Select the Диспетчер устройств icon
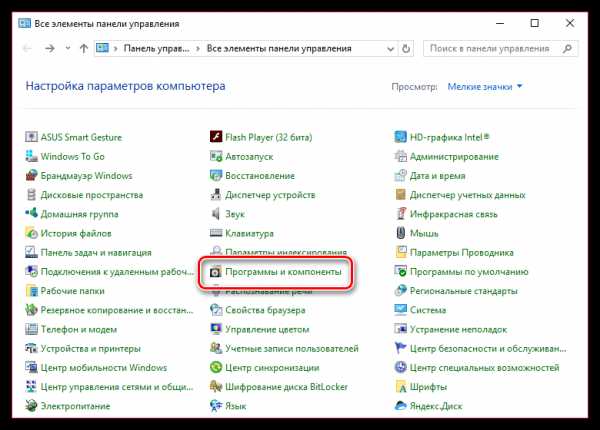 point(216,195)
